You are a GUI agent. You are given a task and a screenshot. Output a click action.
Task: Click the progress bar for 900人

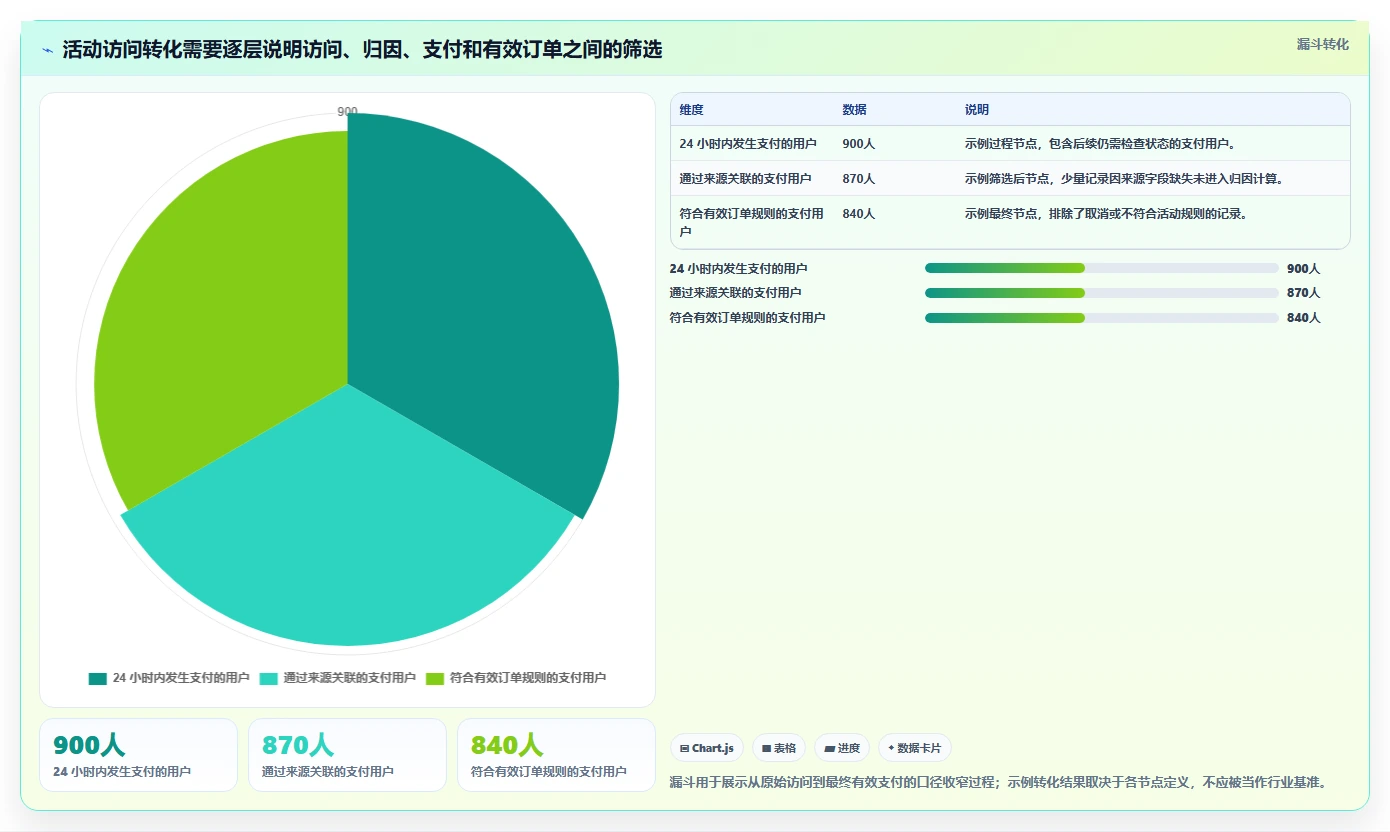[1102, 268]
